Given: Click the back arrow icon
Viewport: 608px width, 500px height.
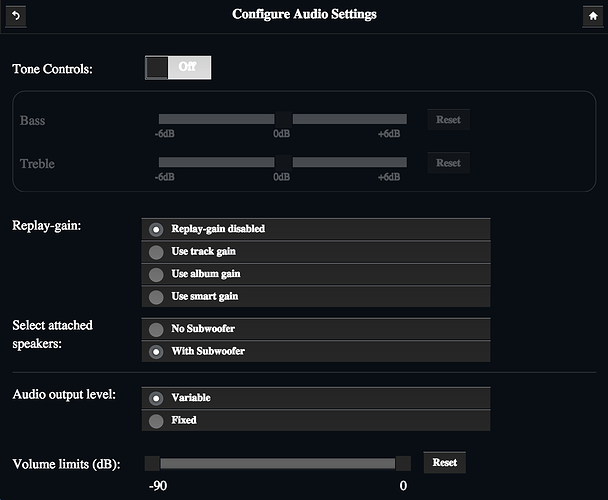Looking at the screenshot, I should (x=16, y=16).
